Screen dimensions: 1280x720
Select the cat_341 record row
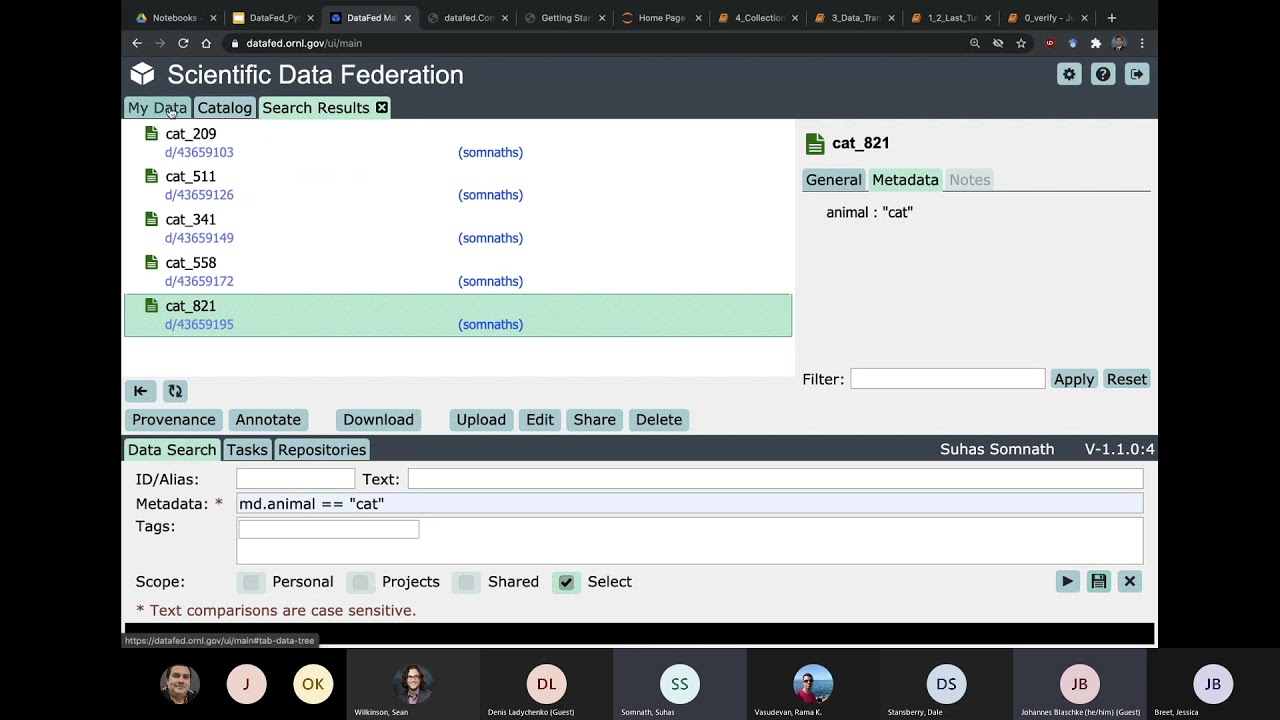(458, 229)
